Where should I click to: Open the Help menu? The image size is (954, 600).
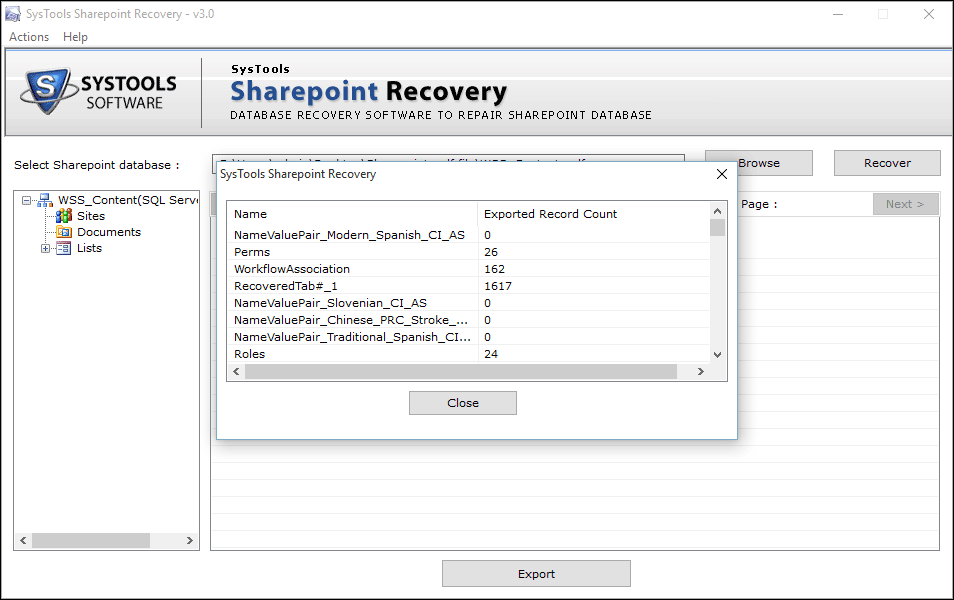(x=75, y=37)
